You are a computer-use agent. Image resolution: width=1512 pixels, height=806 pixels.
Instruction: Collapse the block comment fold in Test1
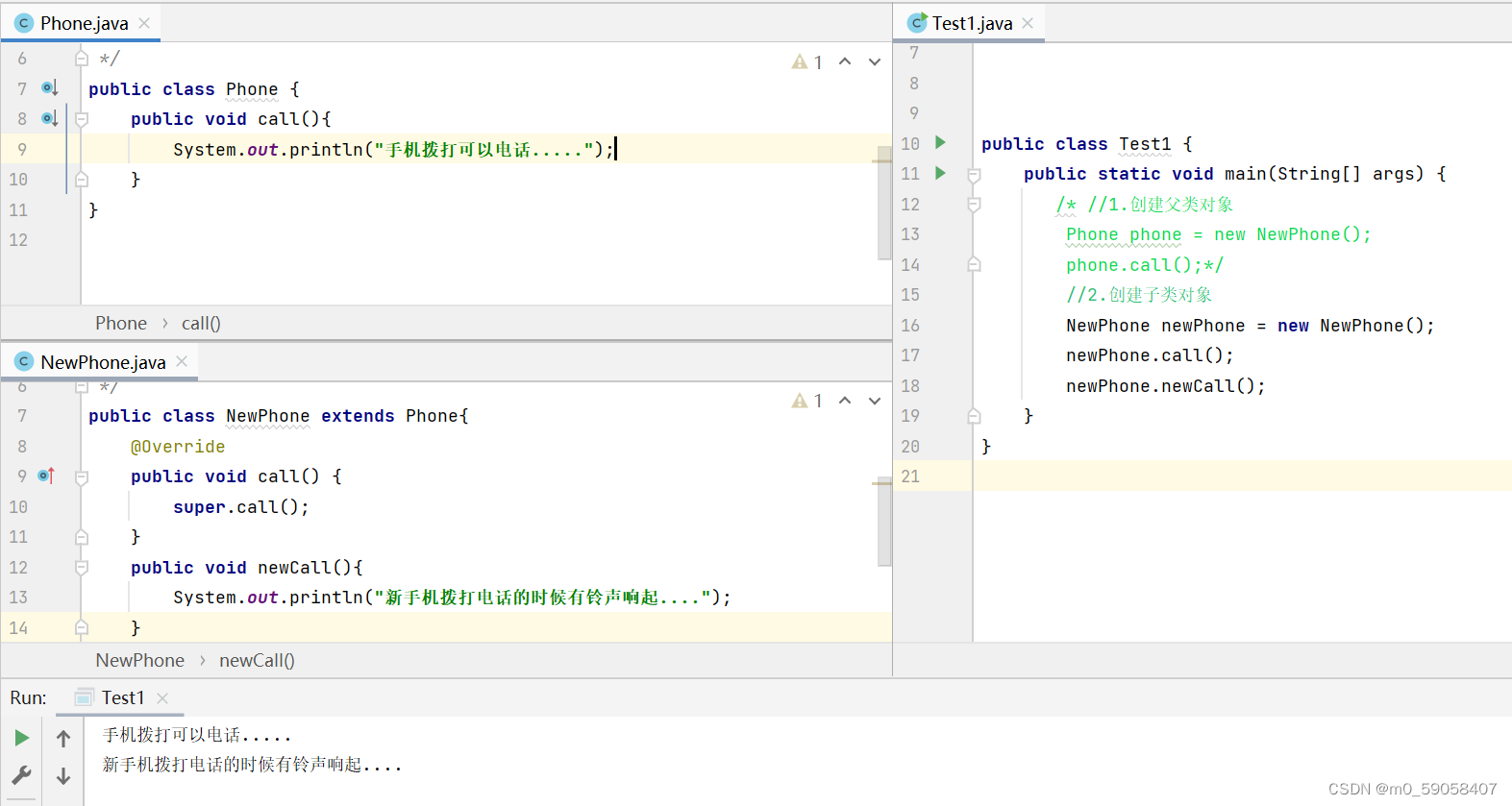[974, 205]
